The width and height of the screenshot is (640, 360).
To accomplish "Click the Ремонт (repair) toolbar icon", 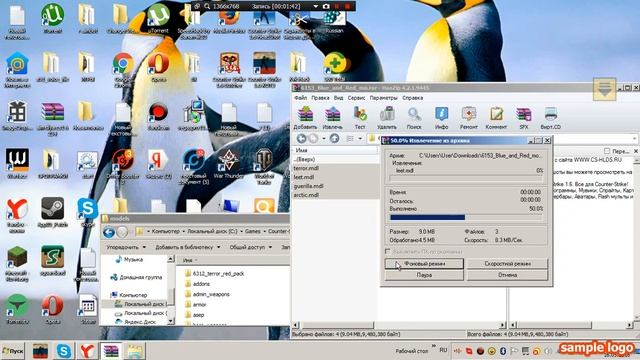I will (x=469, y=118).
